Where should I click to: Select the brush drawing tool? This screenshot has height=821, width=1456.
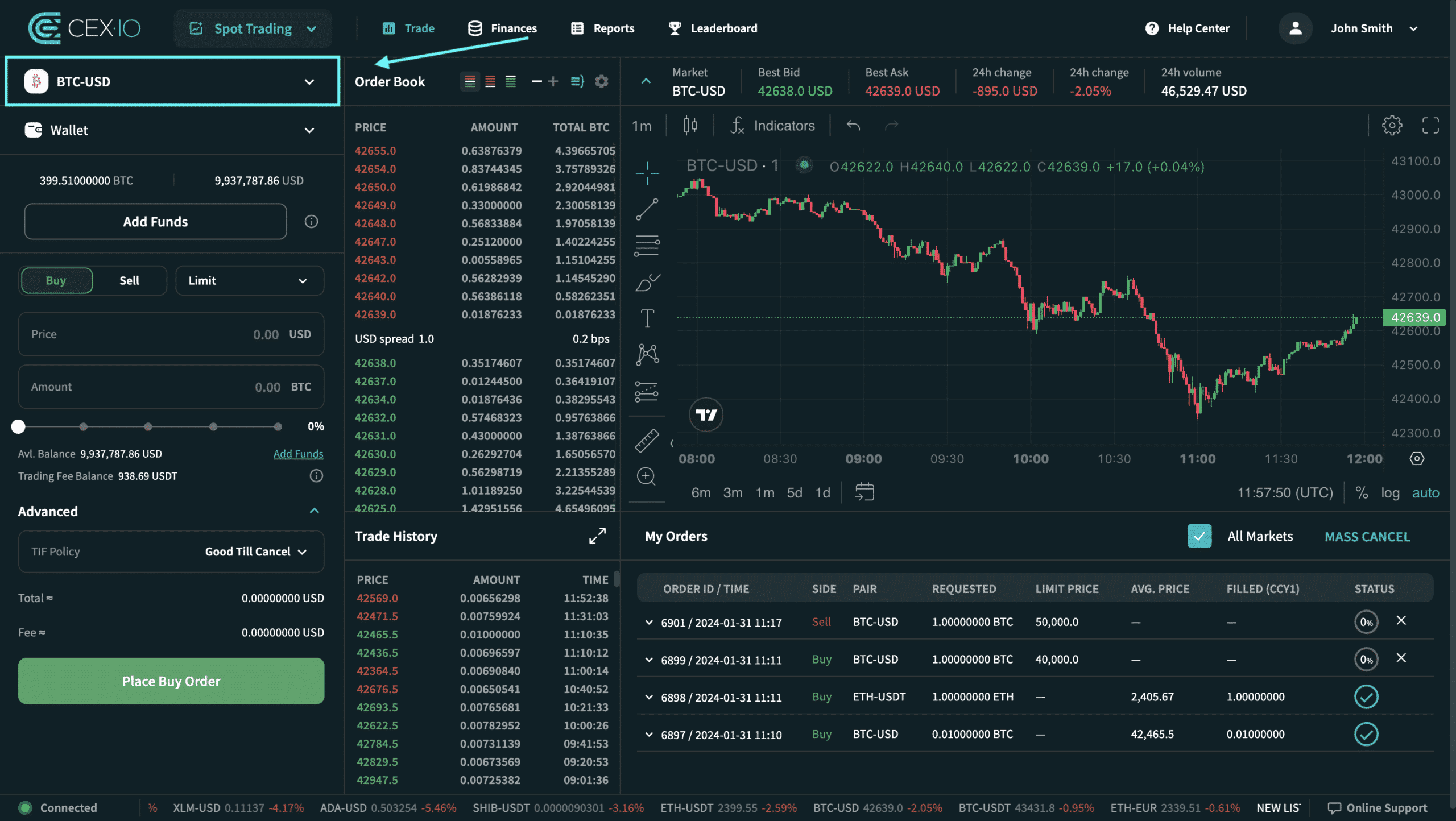(647, 282)
